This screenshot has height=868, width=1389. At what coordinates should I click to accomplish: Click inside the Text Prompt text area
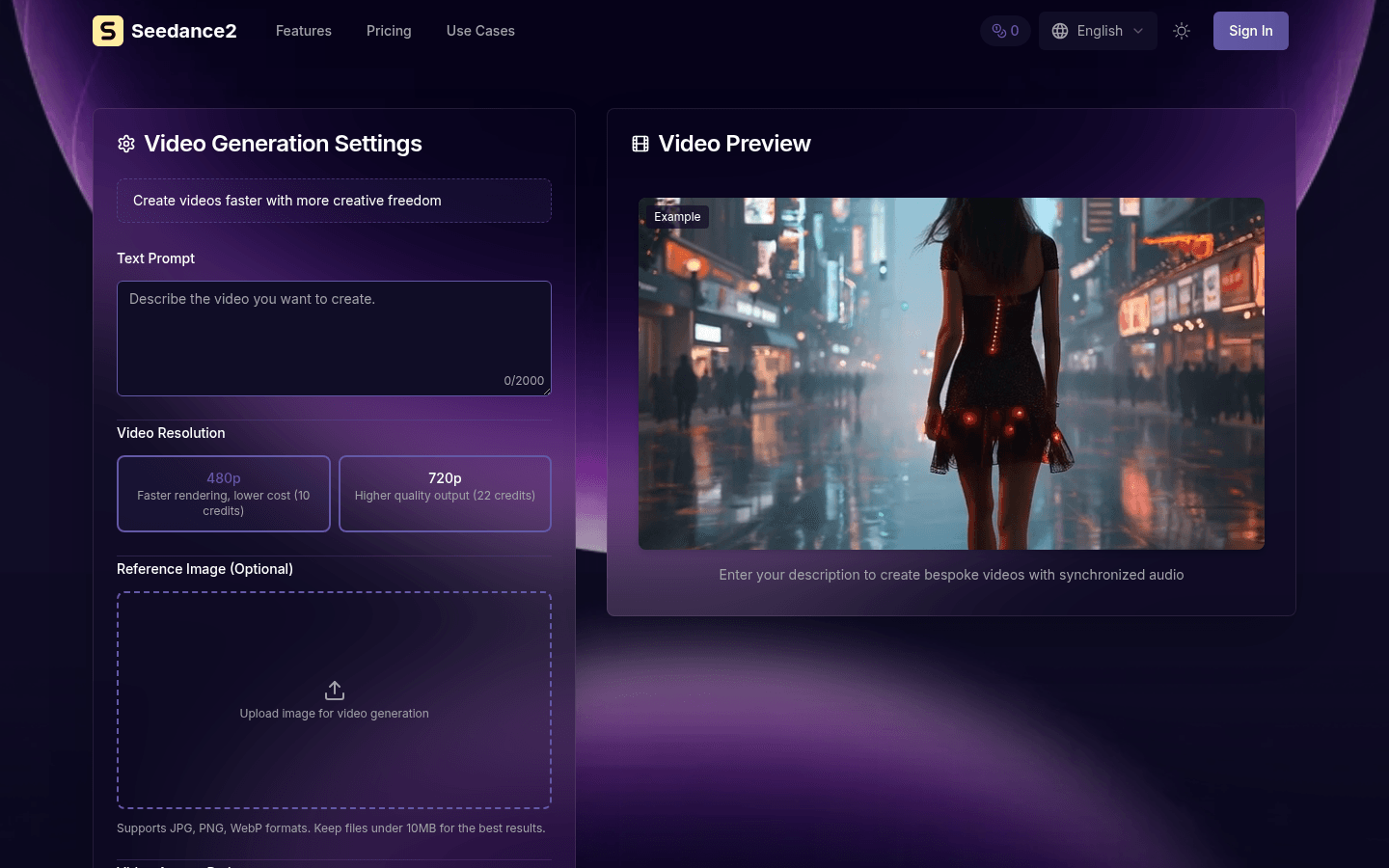[x=334, y=338]
